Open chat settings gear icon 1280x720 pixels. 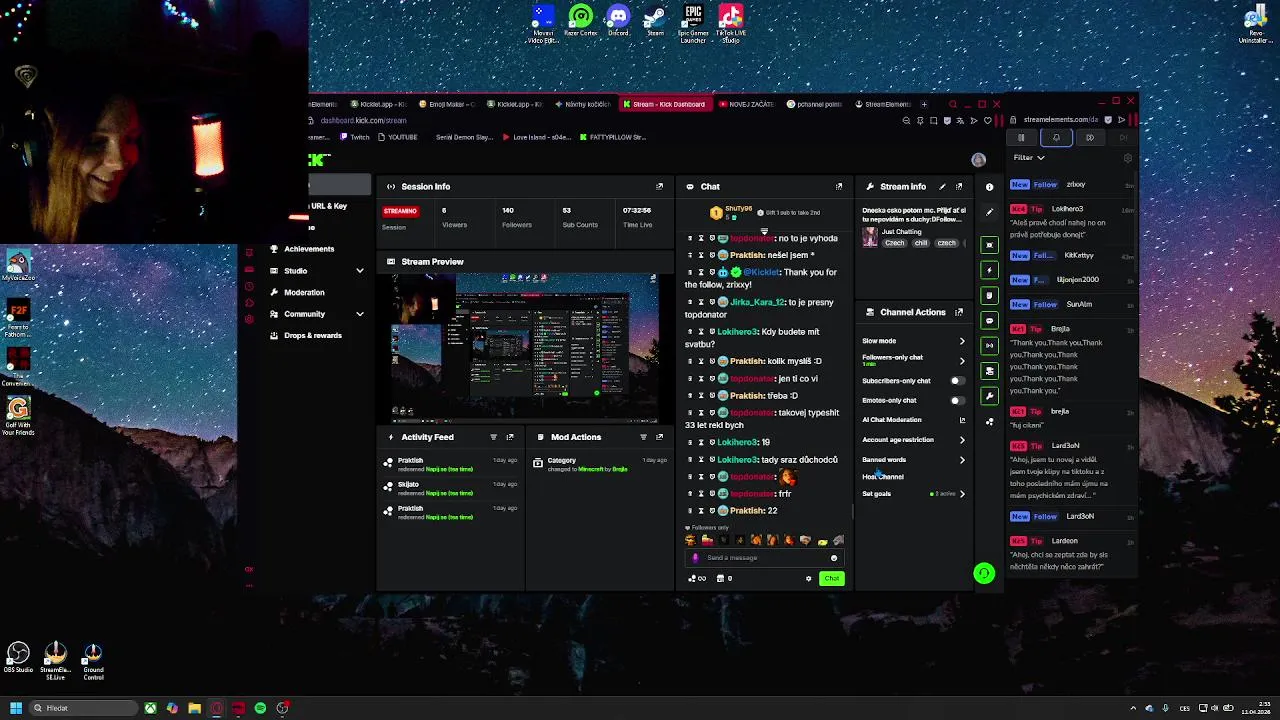pyautogui.click(x=809, y=578)
